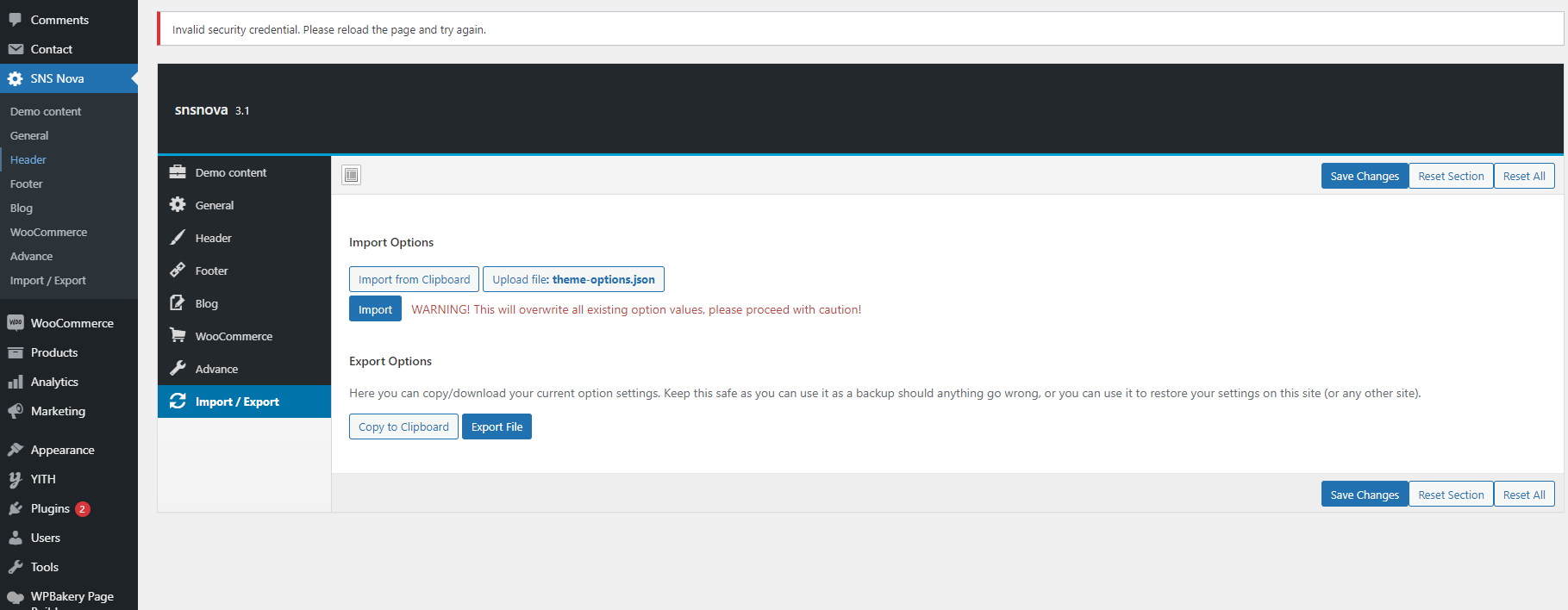Select the General gear settings tab
This screenshot has width=1568, height=610.
pos(214,205)
